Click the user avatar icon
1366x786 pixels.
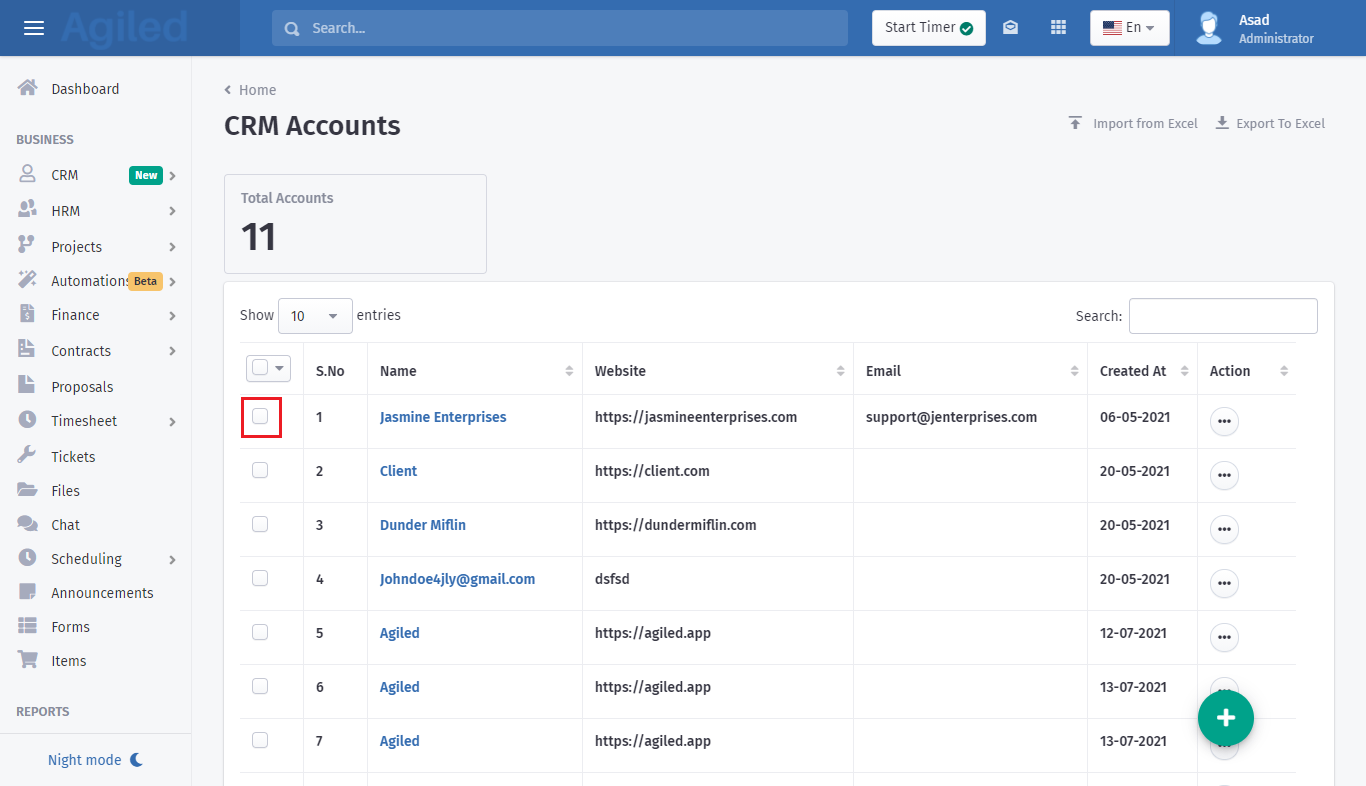pyautogui.click(x=1209, y=28)
